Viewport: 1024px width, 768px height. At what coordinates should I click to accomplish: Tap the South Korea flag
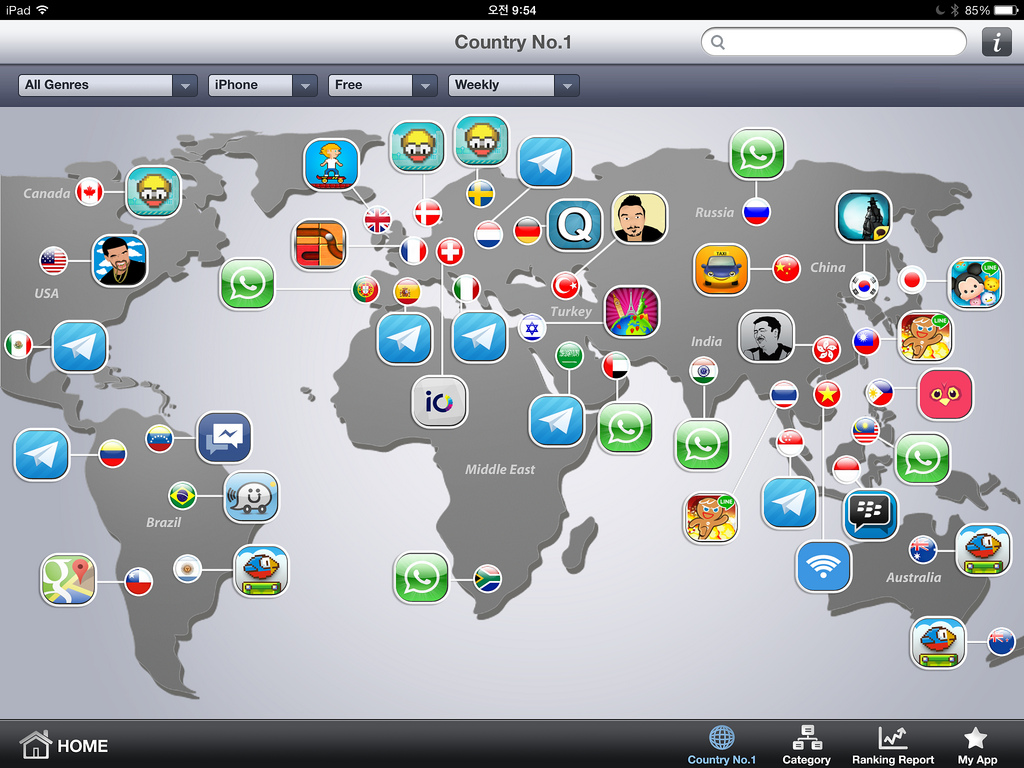point(864,285)
